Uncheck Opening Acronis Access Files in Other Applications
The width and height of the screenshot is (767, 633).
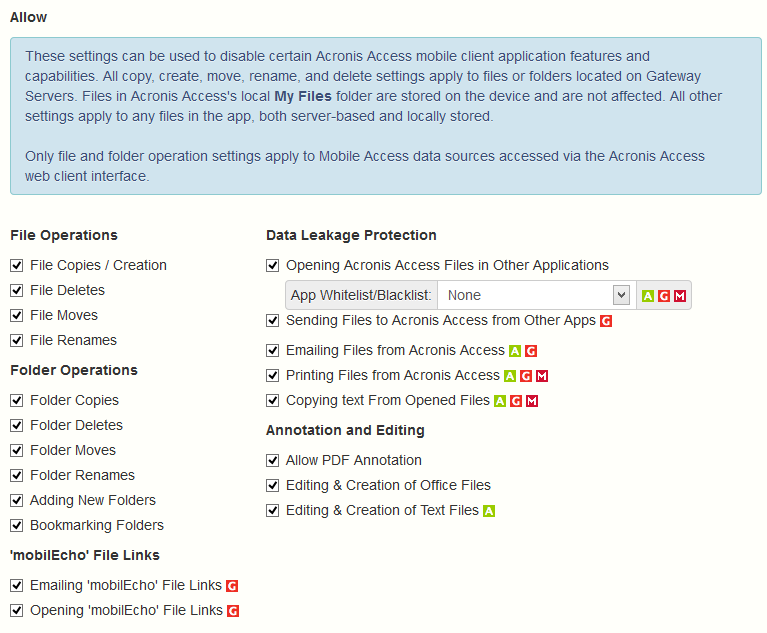pos(272,266)
